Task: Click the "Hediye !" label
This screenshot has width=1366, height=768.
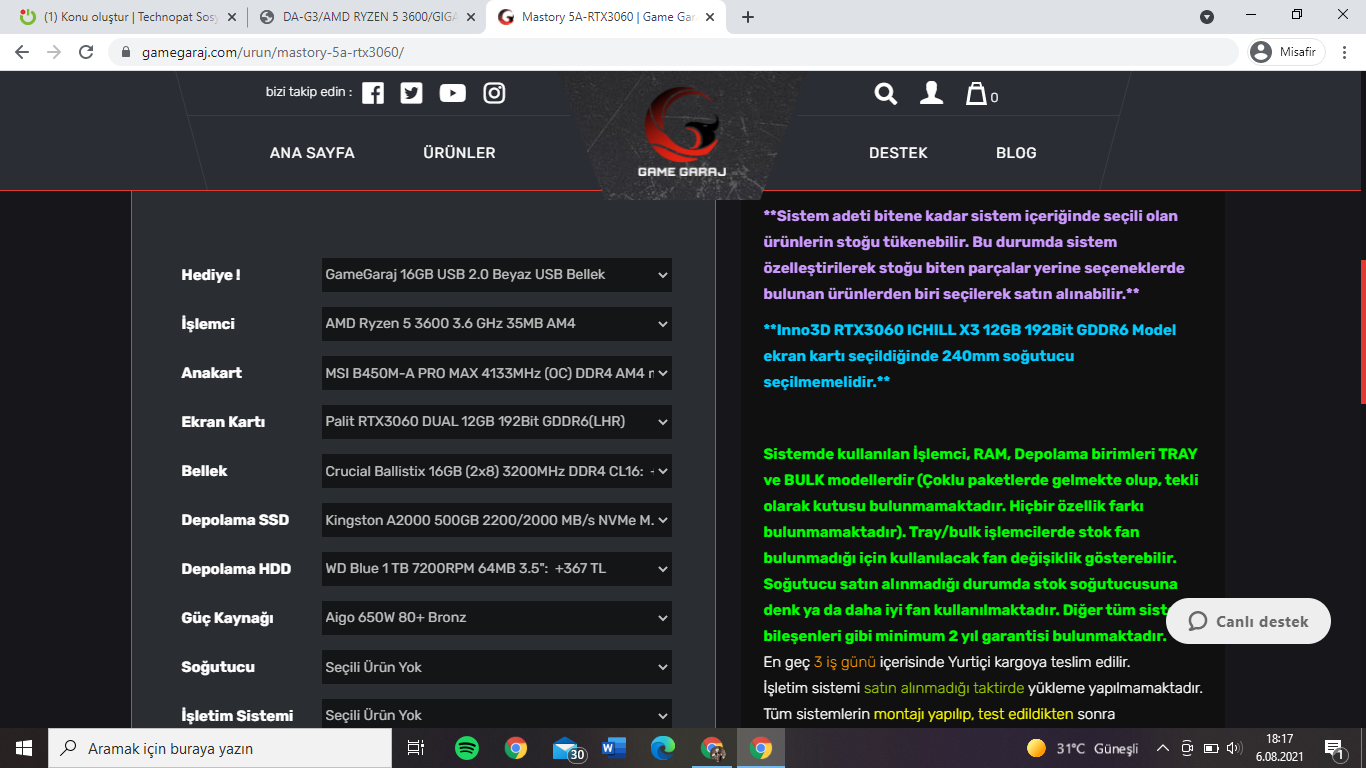Action: coord(211,275)
